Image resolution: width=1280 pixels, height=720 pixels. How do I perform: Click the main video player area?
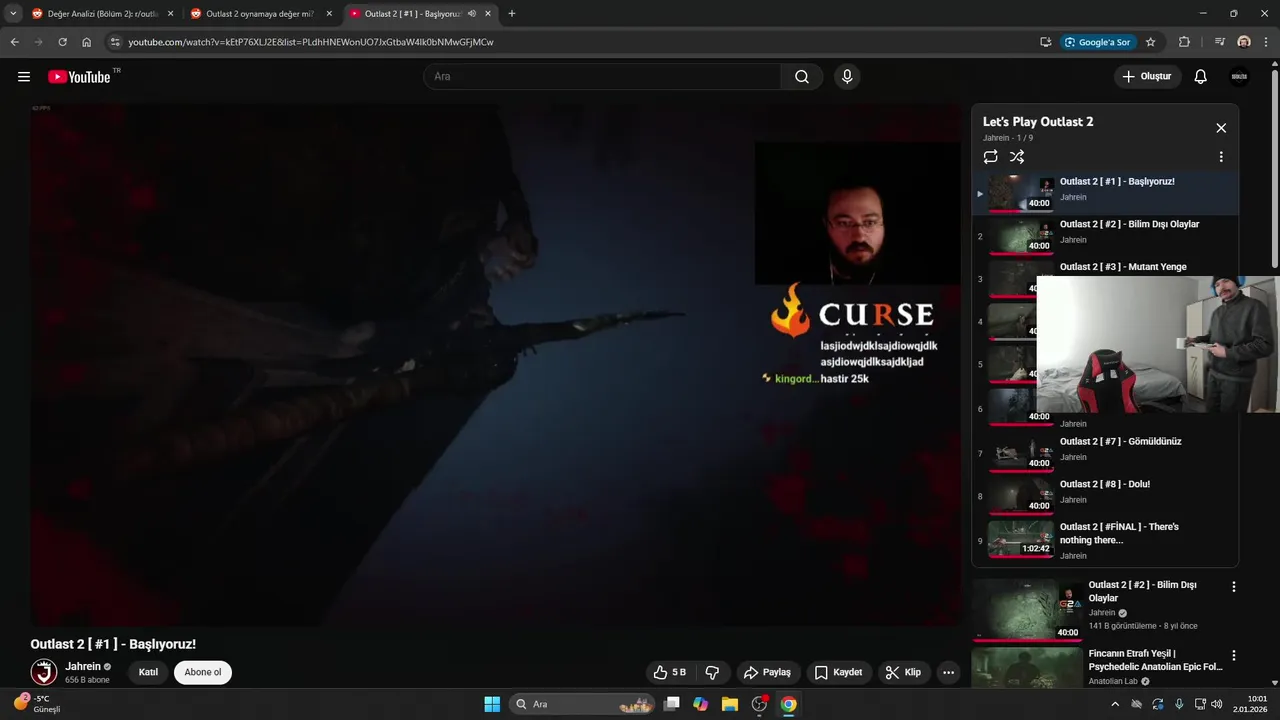[x=496, y=365]
